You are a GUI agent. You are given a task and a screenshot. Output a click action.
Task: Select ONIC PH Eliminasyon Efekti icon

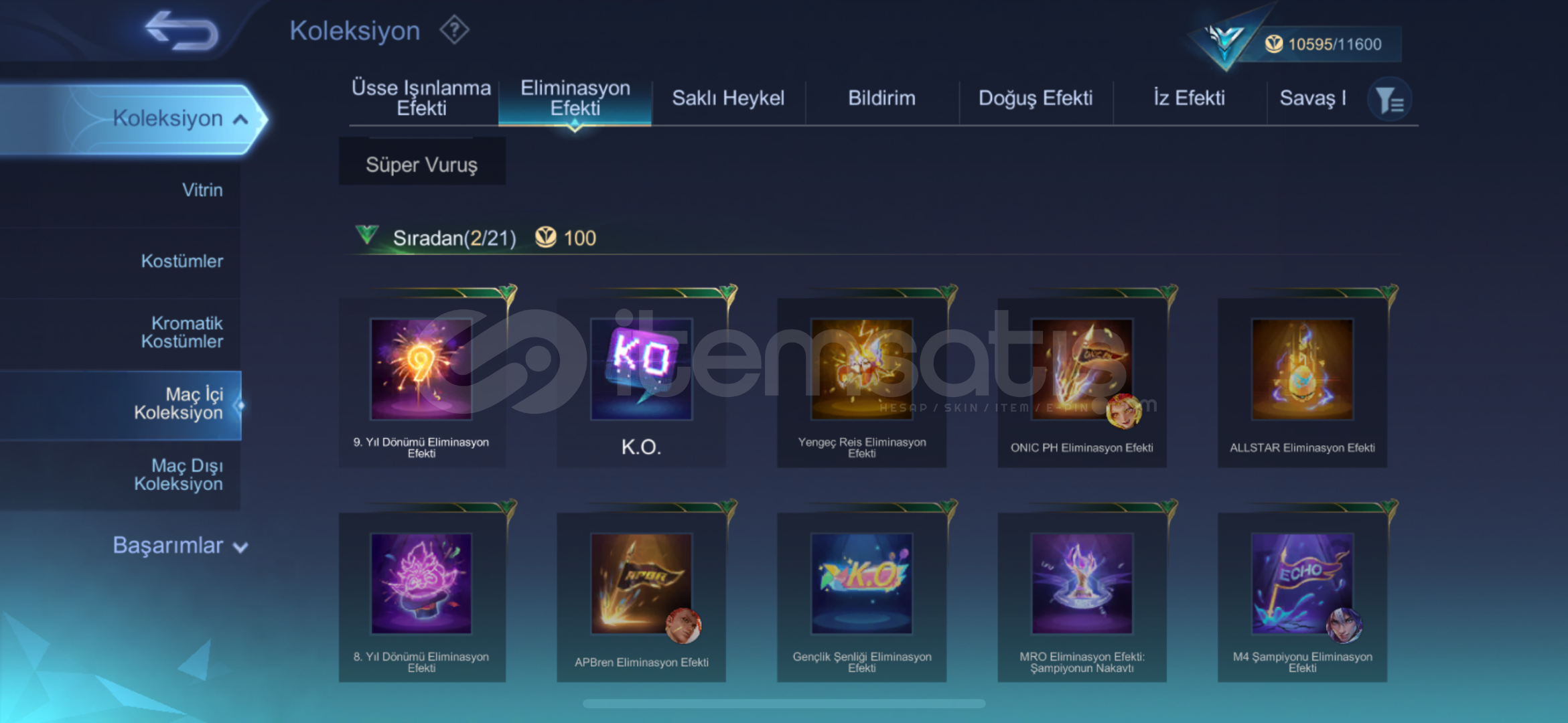click(1082, 369)
